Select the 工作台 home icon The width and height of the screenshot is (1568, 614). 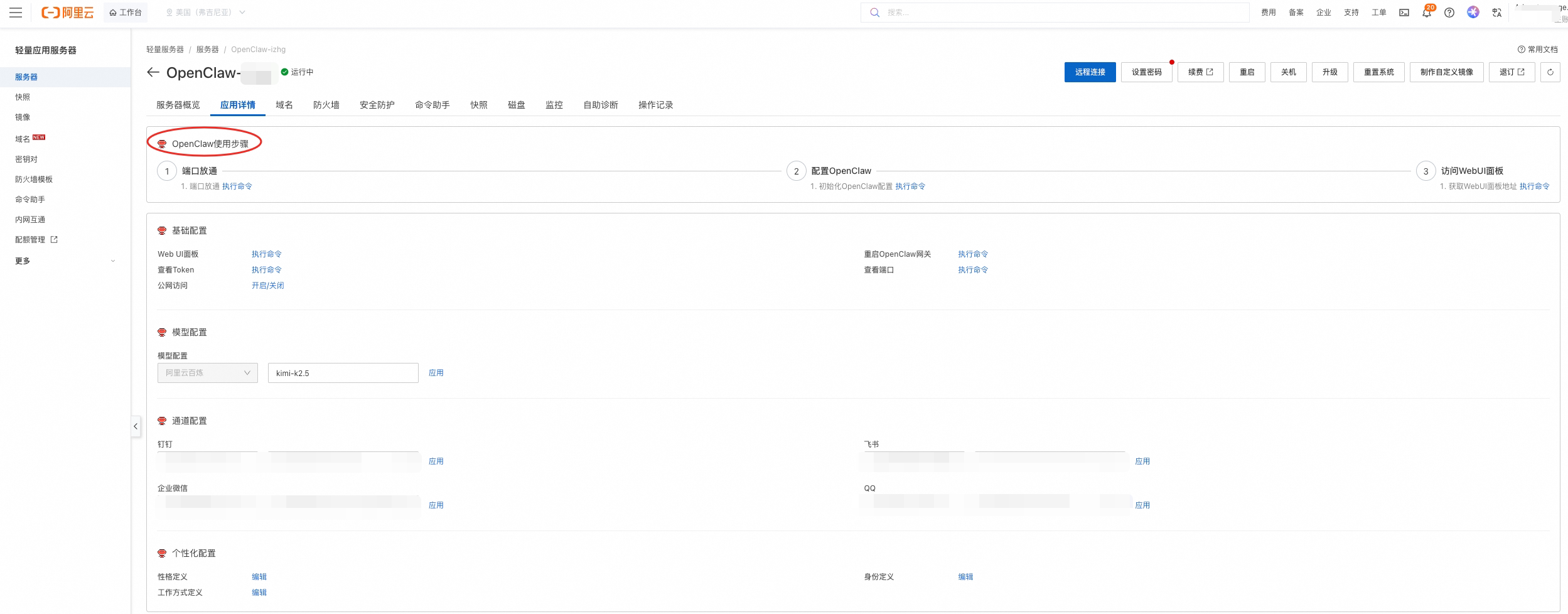click(x=125, y=13)
